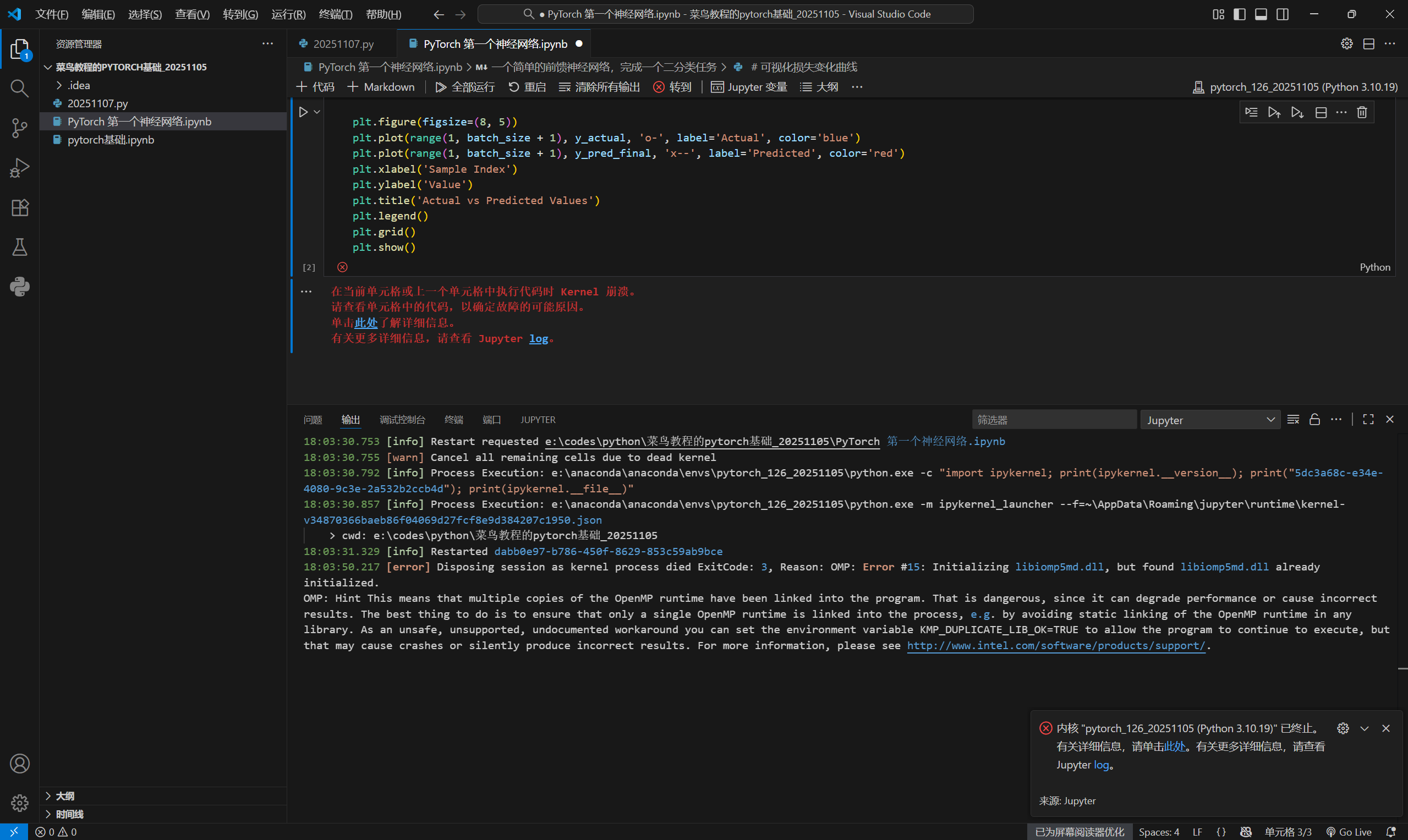Click the 筛选器 filter input field

(1053, 419)
